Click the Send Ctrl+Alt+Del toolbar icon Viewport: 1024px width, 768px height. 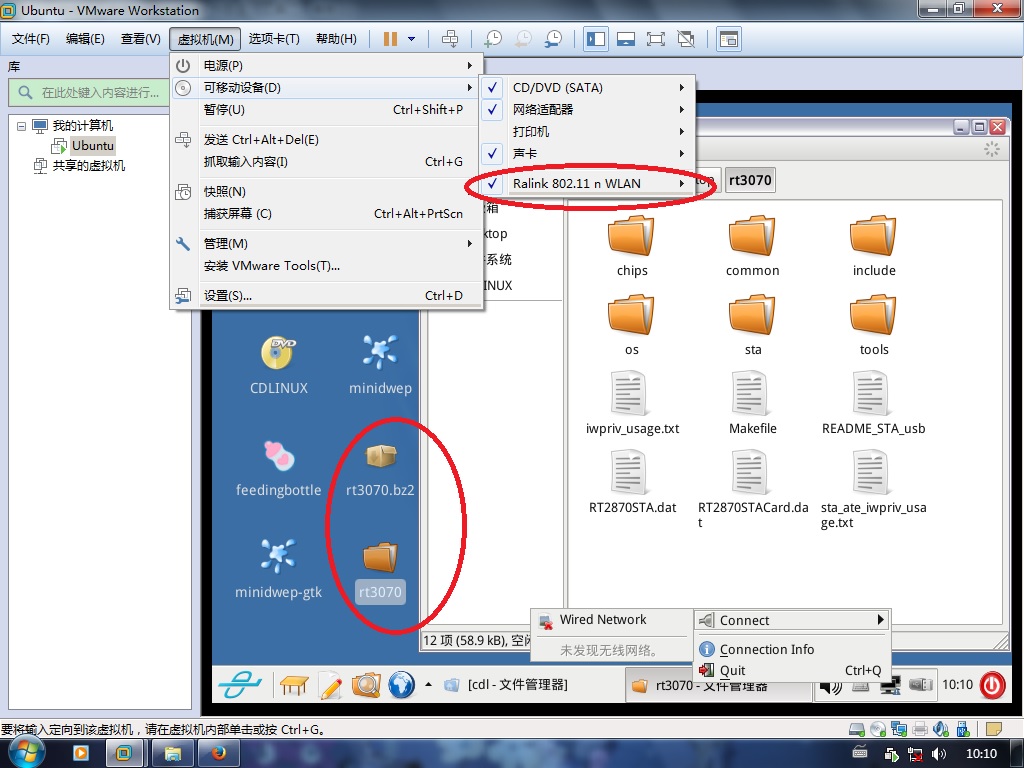pyautogui.click(x=450, y=39)
